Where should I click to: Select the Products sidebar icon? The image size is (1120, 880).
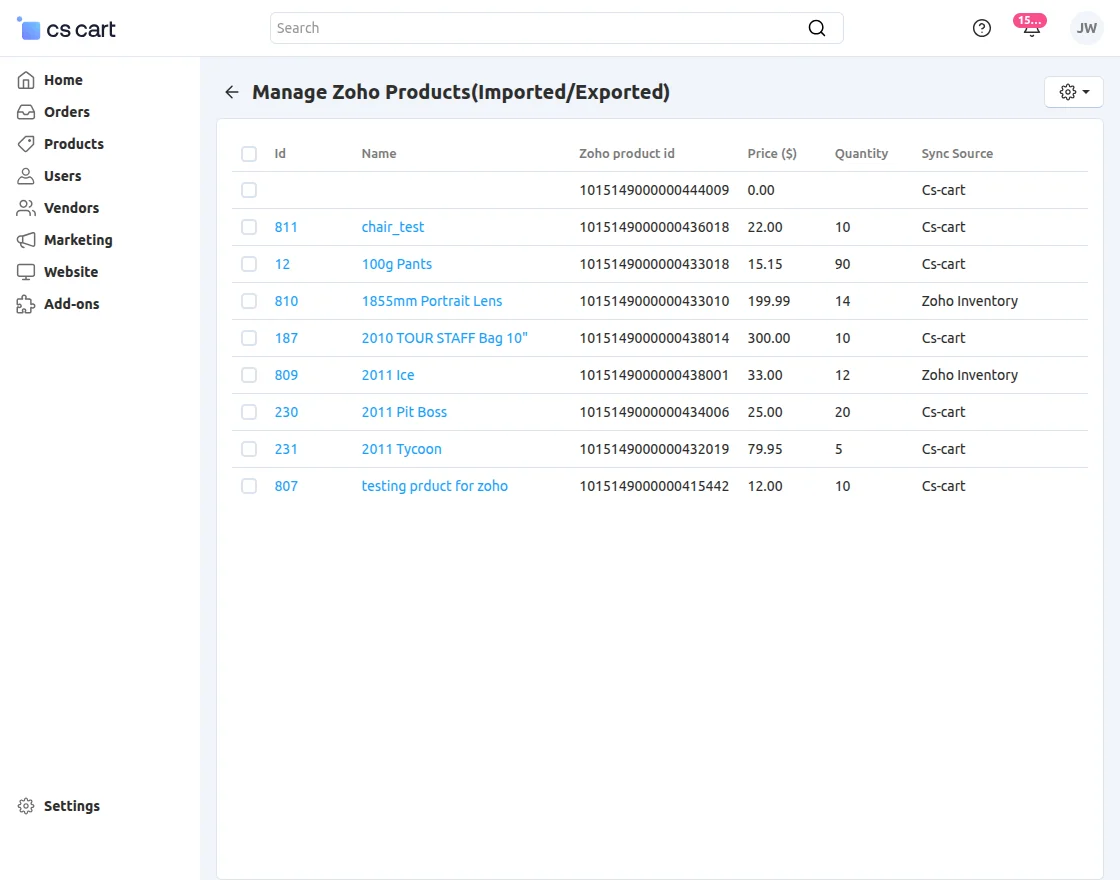click(x=25, y=144)
